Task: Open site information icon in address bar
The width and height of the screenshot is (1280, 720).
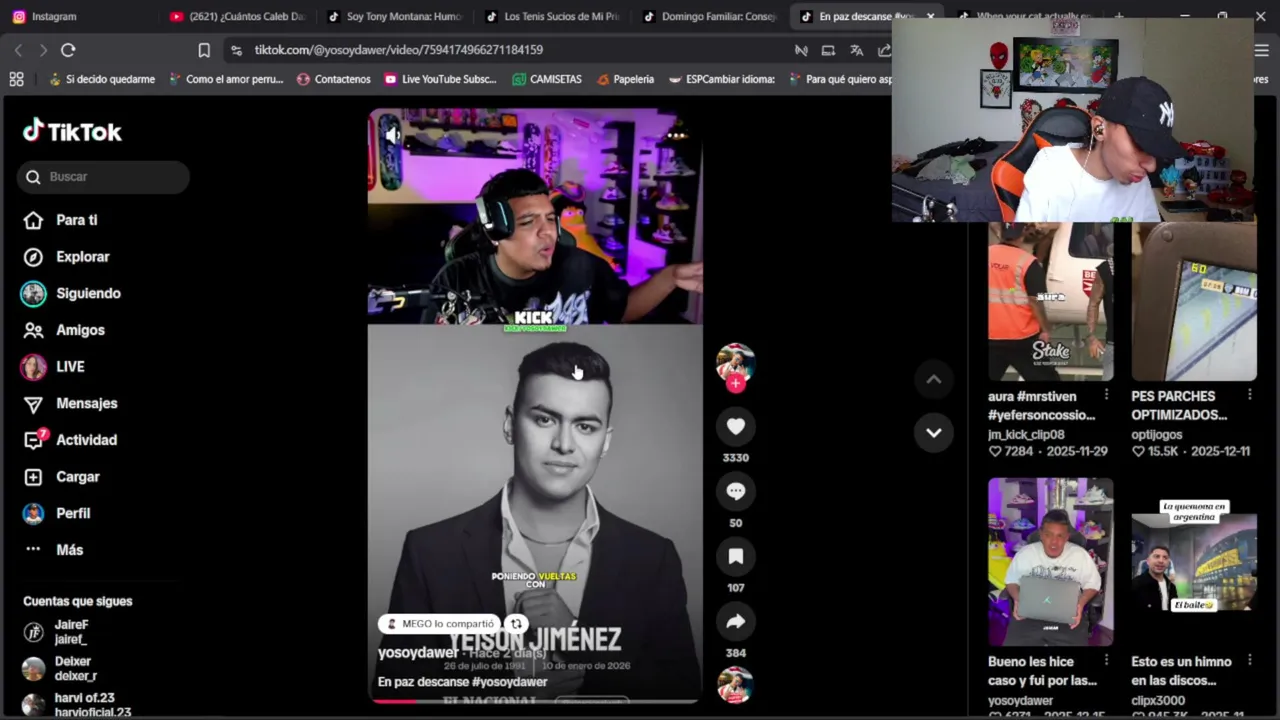Action: tap(236, 50)
